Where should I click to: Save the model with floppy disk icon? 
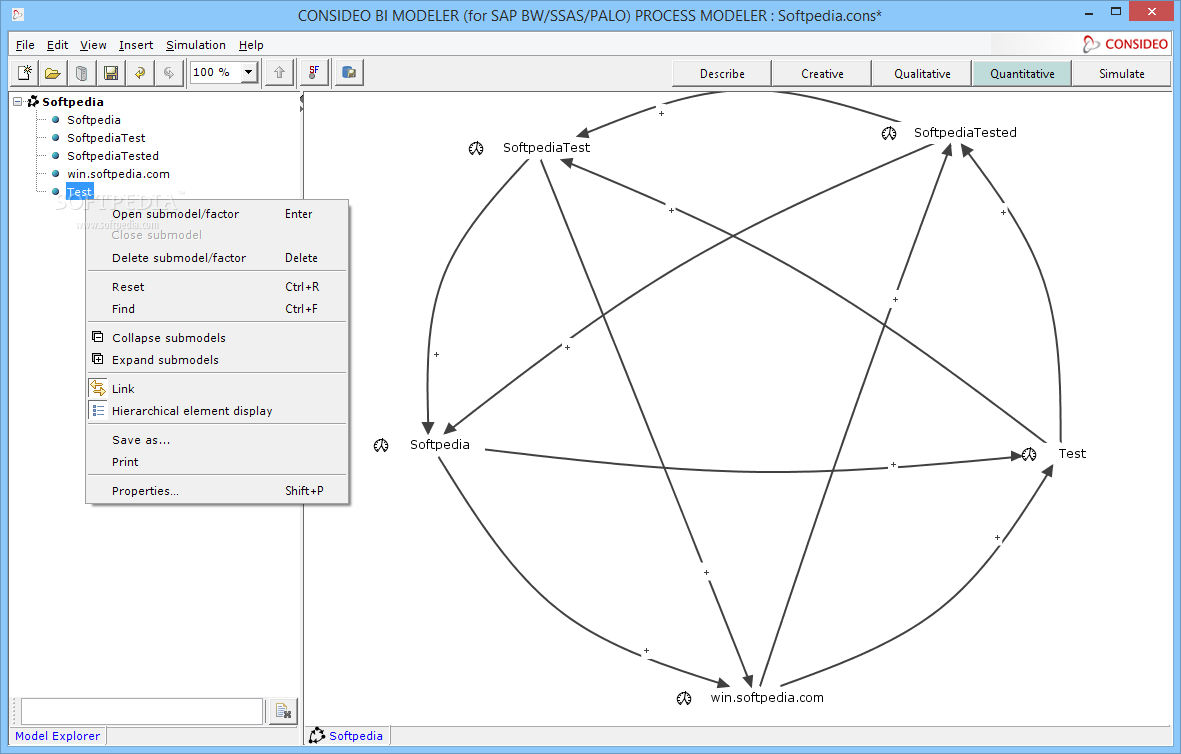coord(111,73)
